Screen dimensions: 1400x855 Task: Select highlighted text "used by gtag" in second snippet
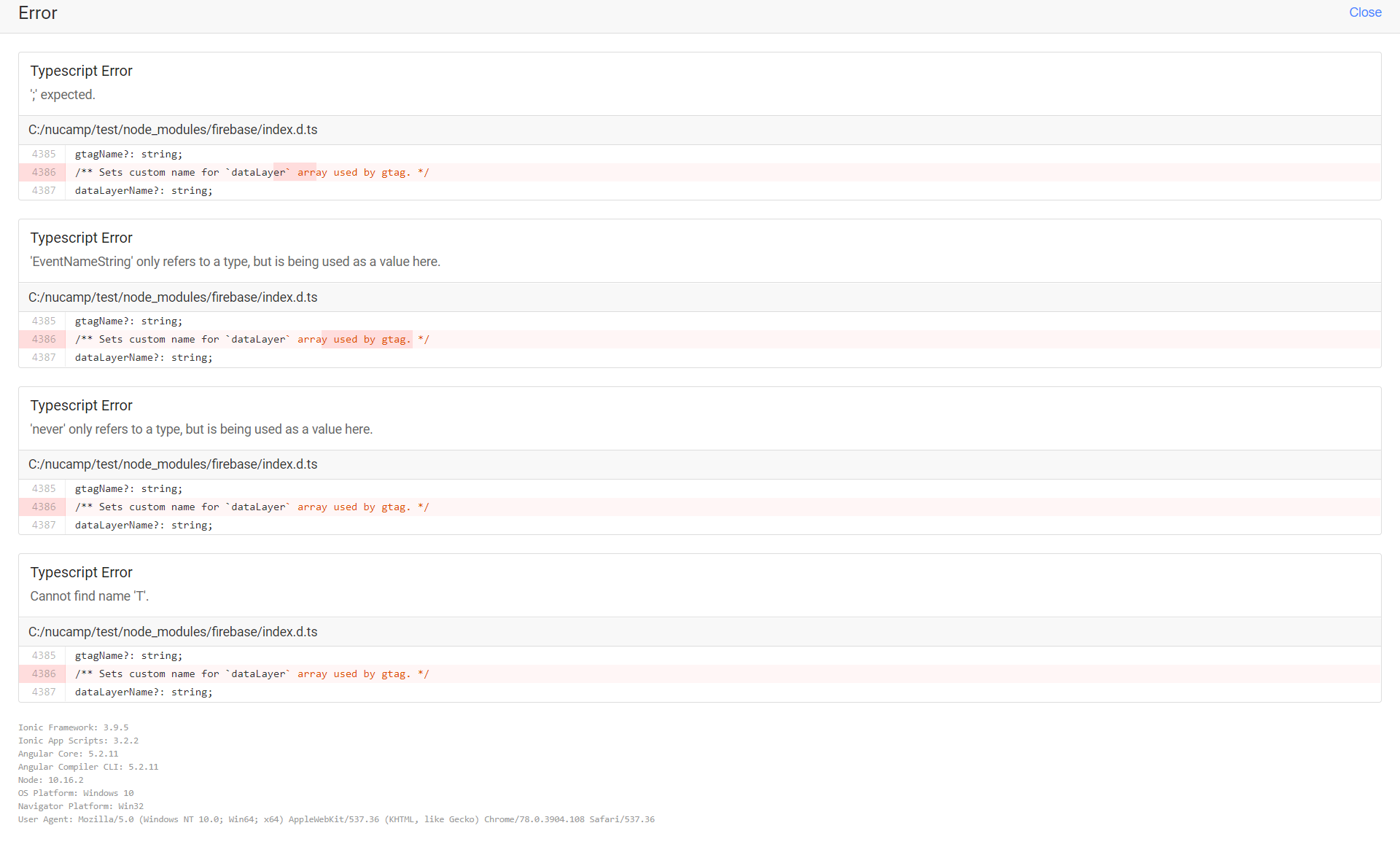(367, 339)
